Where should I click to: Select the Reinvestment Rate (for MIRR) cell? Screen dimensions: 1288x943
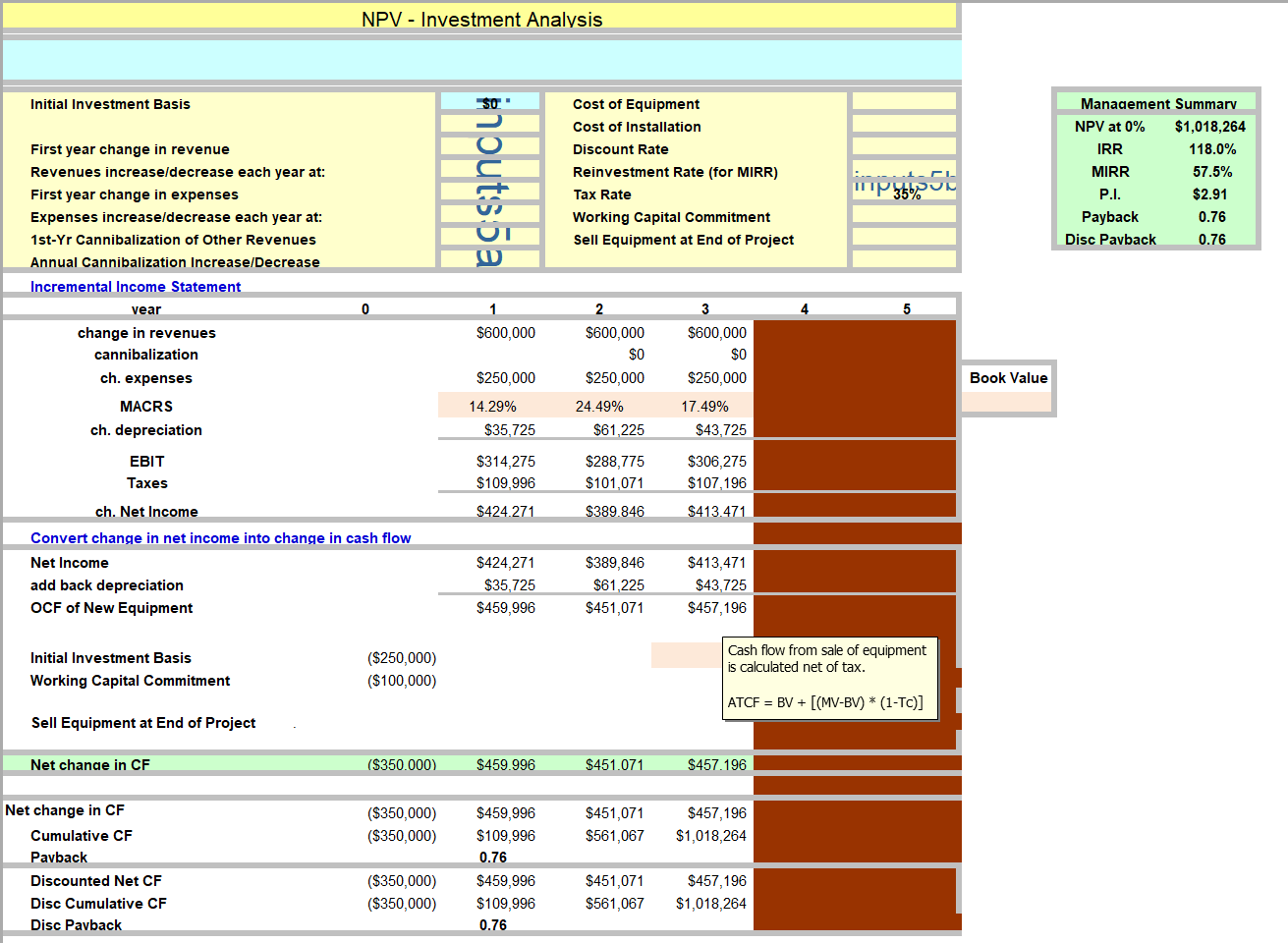click(x=903, y=171)
